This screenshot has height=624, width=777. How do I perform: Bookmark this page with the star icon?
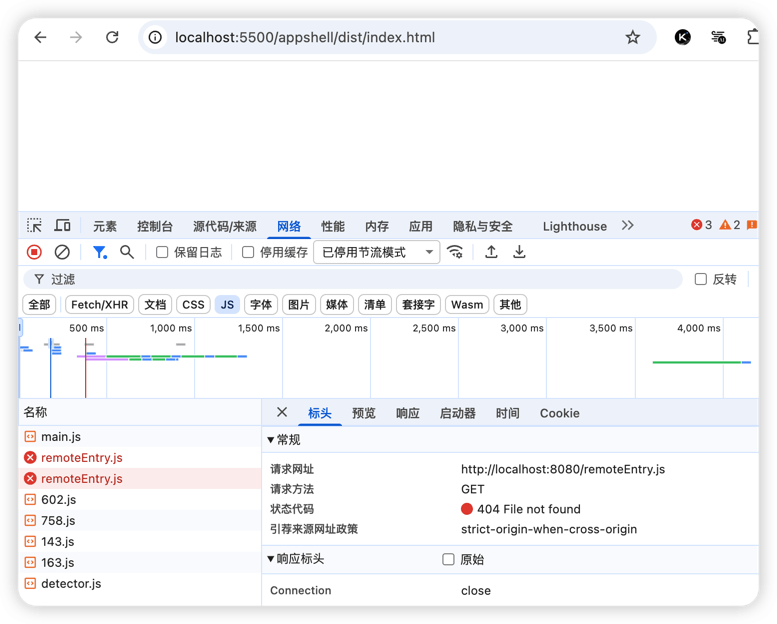pyautogui.click(x=632, y=38)
